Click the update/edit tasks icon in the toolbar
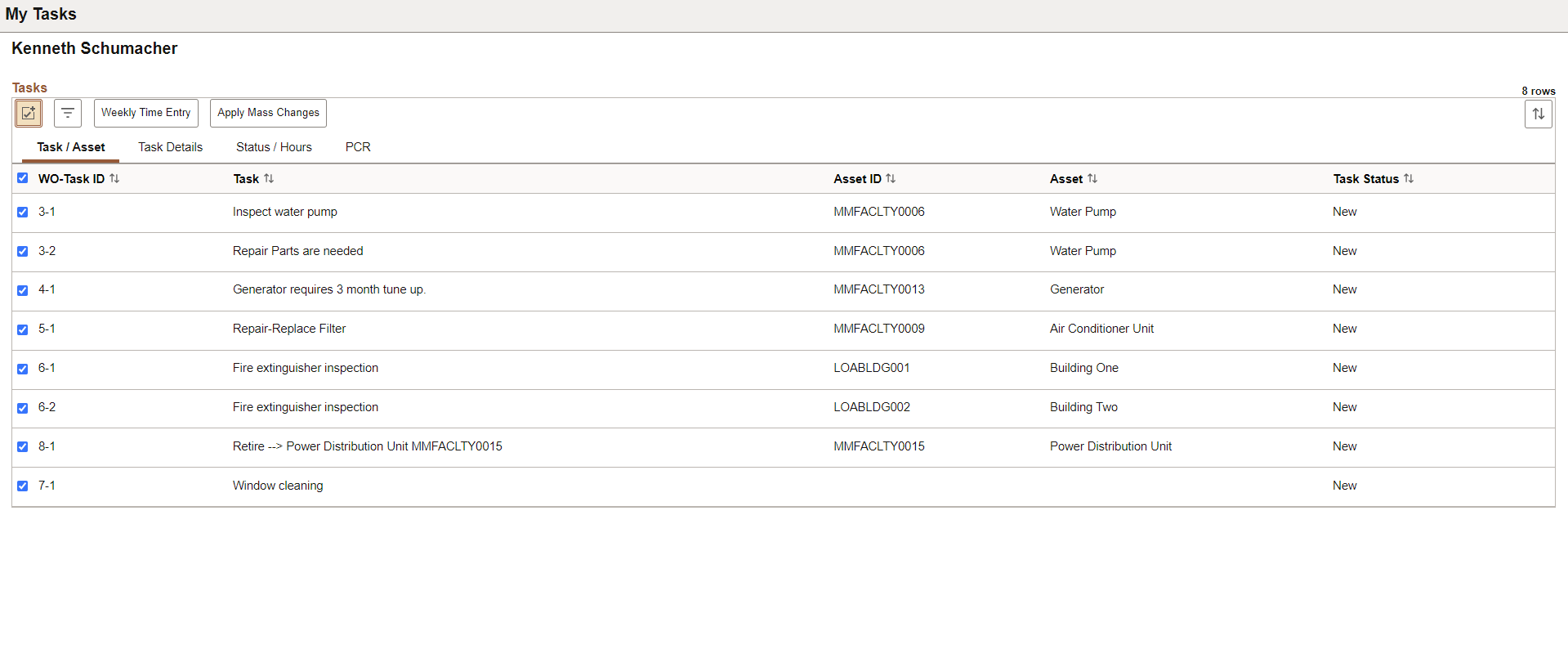The width and height of the screenshot is (1568, 663). [x=29, y=113]
